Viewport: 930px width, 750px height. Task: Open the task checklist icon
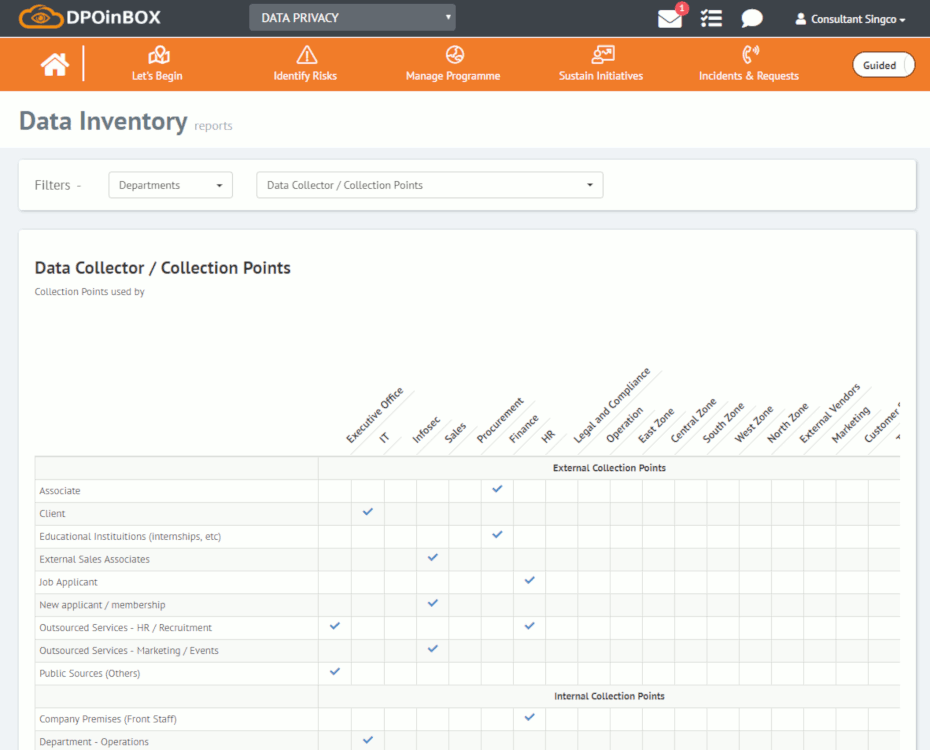711,19
